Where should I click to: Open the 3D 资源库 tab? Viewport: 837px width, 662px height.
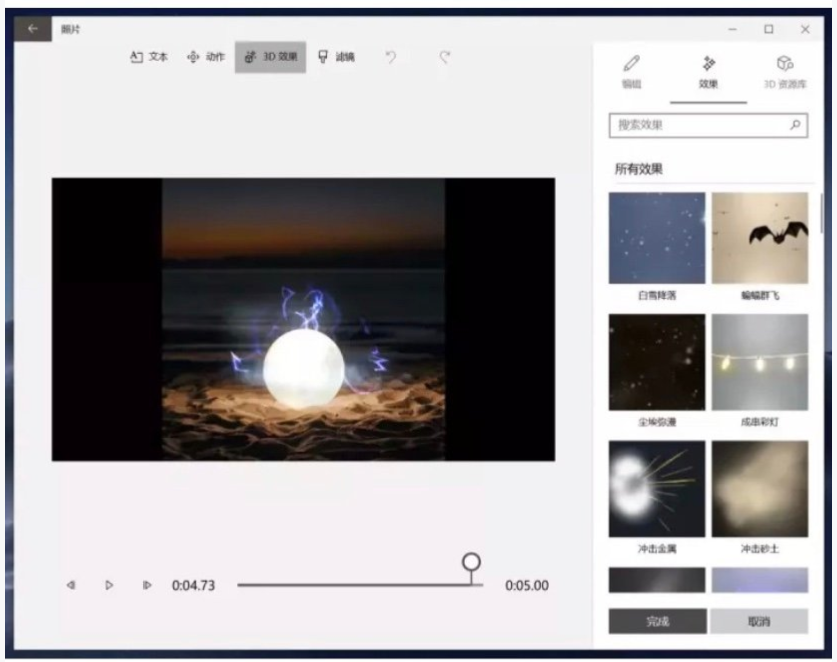tap(784, 72)
